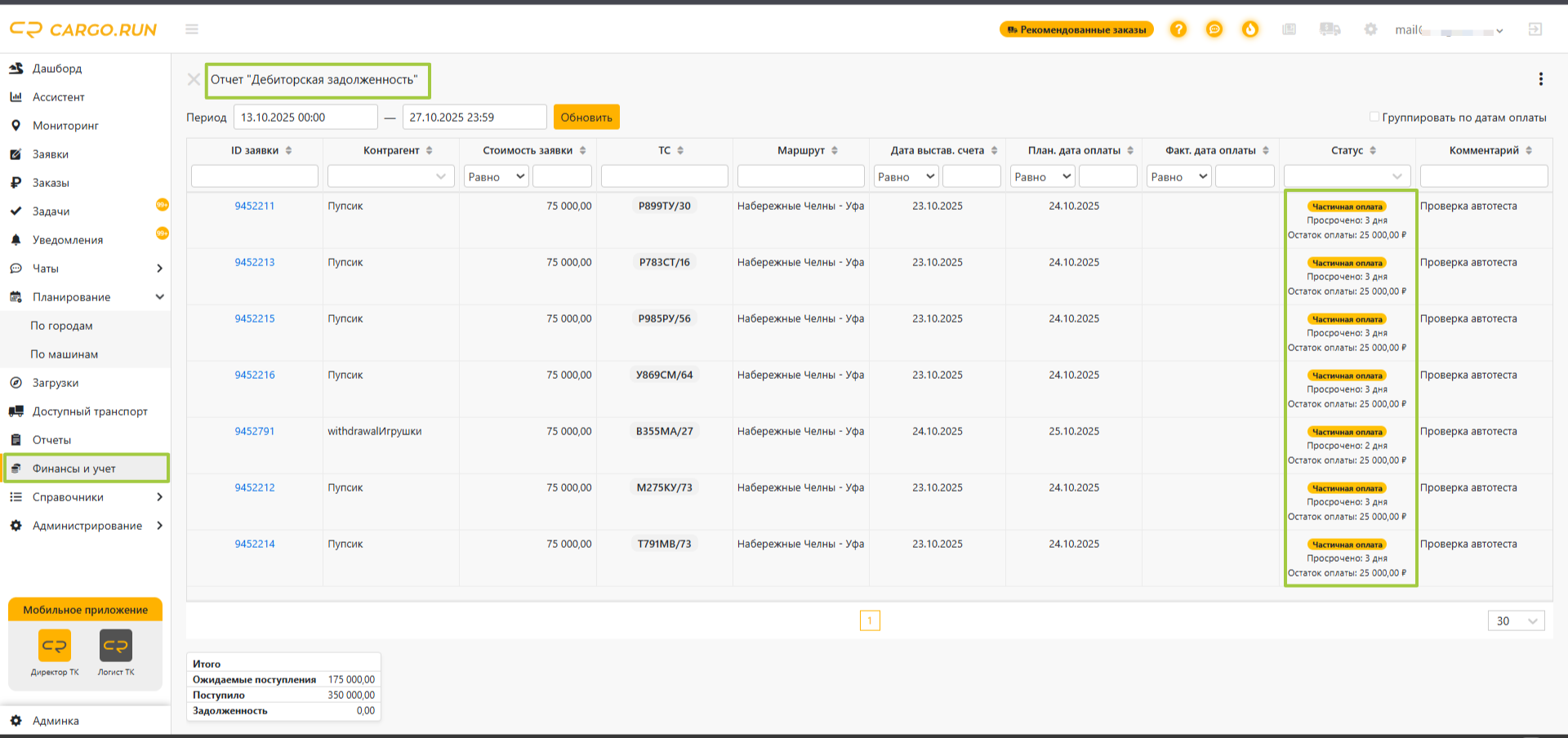Click the ID заявки filter input
Image resolution: width=1568 pixels, height=738 pixels.
click(255, 176)
